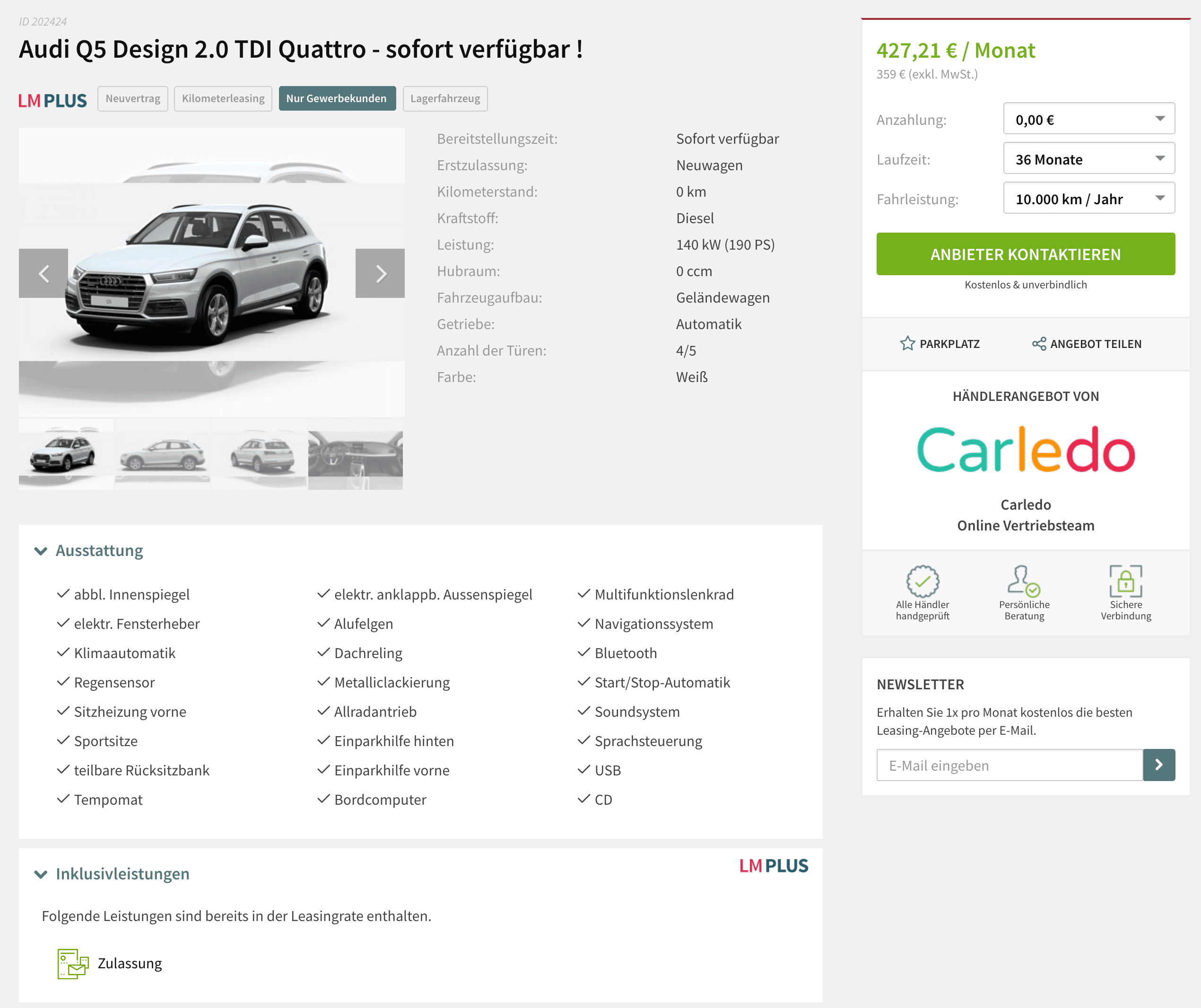Viewport: 1201px width, 1008px height.
Task: Open the Laufzeit 36 Monate dropdown
Action: 1089,158
